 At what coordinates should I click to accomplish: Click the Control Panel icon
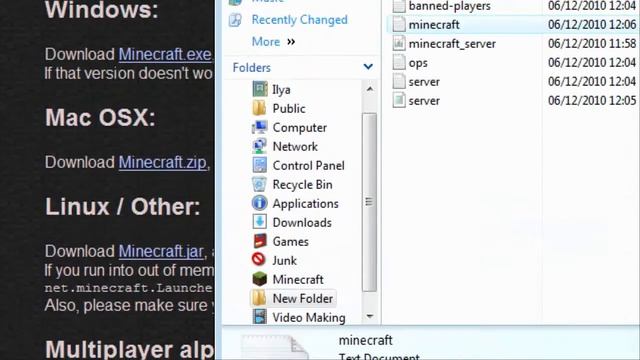coord(260,165)
